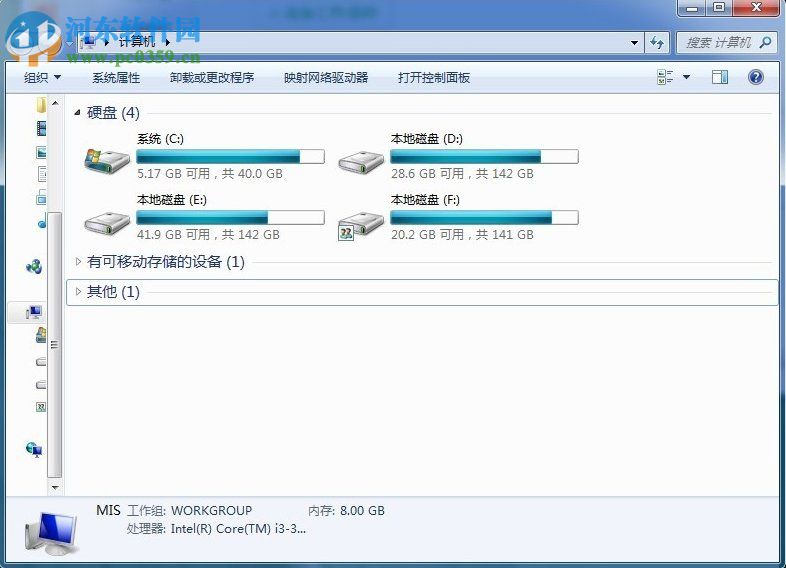Collapse the 硬盘 (4) group

point(77,113)
